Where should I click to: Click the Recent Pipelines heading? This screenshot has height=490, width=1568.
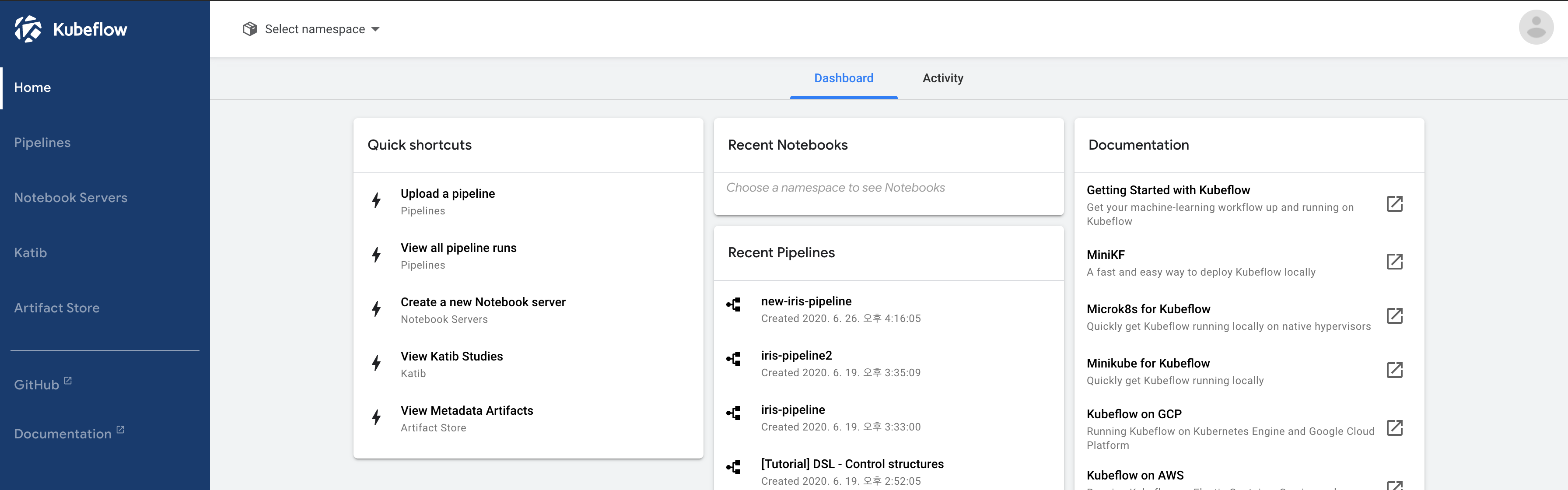pos(781,252)
